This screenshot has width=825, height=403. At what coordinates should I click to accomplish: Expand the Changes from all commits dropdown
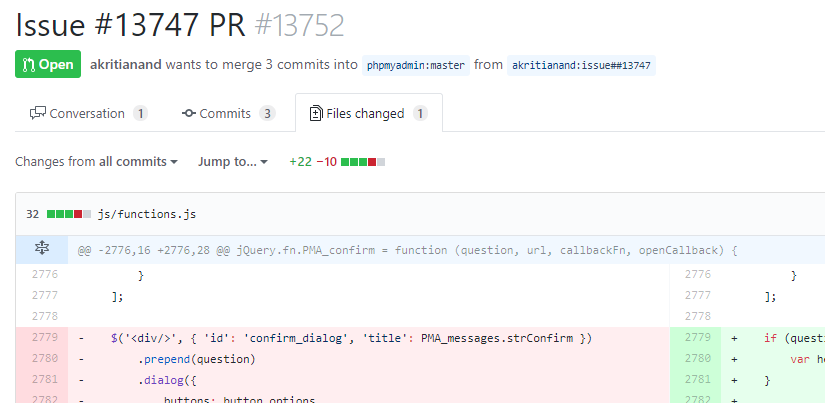coord(96,162)
